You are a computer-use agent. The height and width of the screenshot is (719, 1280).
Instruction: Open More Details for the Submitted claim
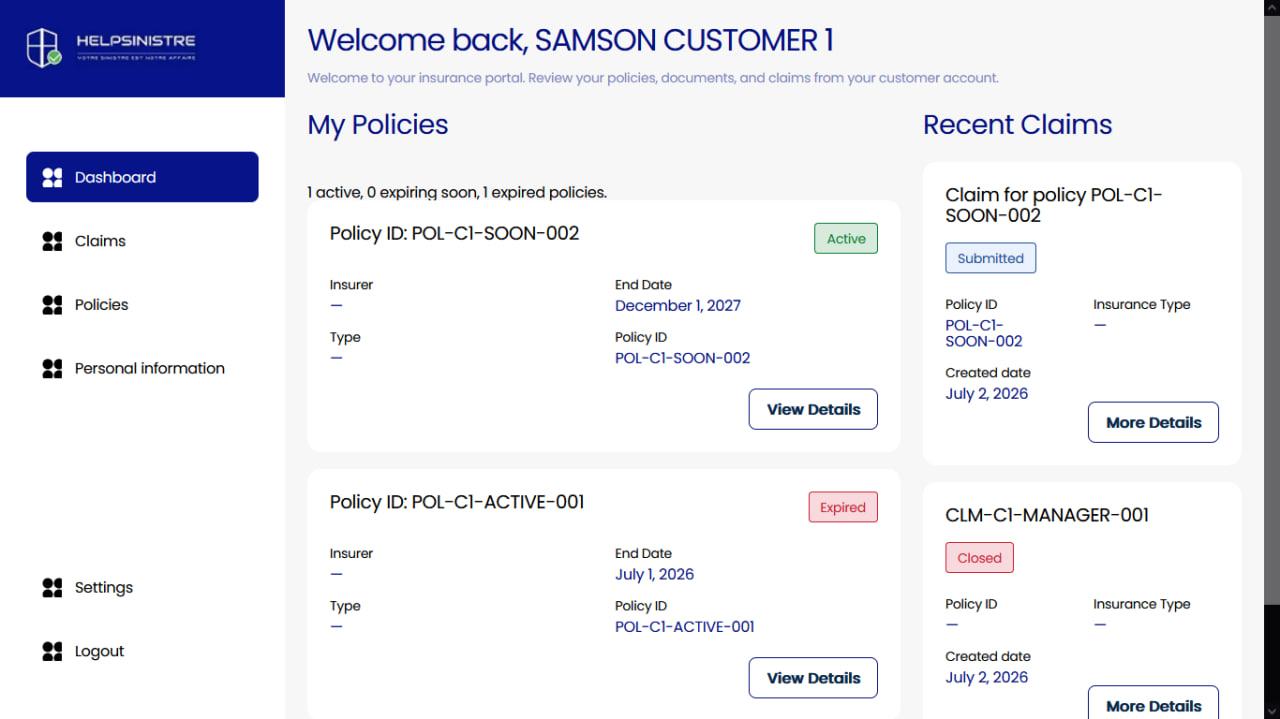click(1153, 422)
